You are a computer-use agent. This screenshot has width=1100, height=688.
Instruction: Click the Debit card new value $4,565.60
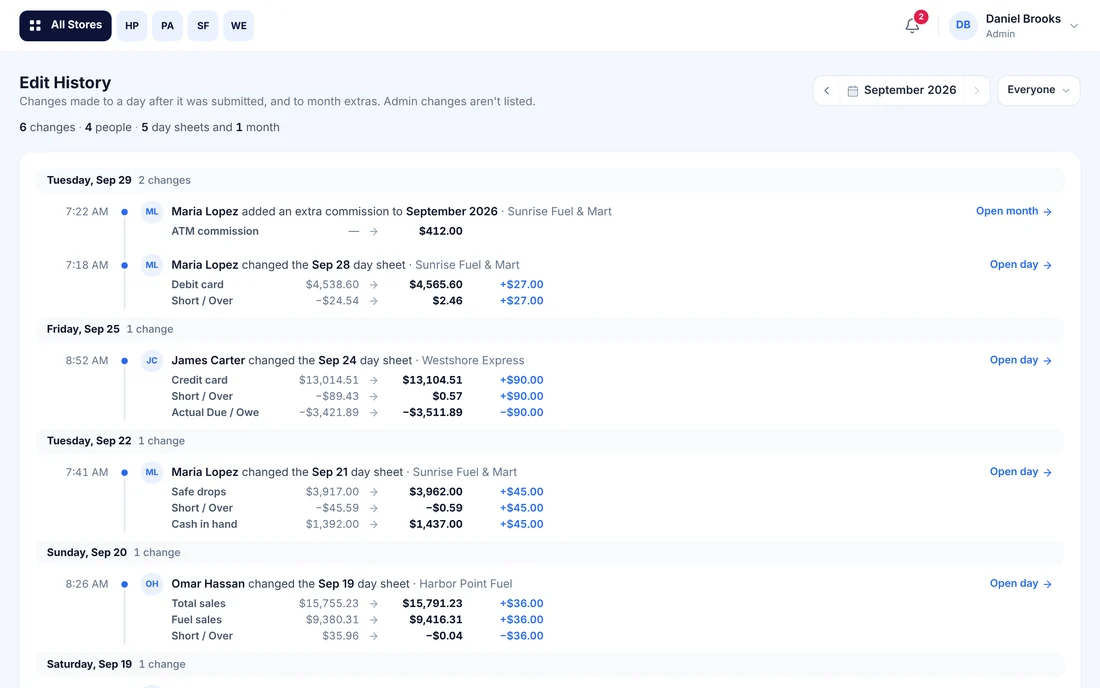(x=436, y=284)
